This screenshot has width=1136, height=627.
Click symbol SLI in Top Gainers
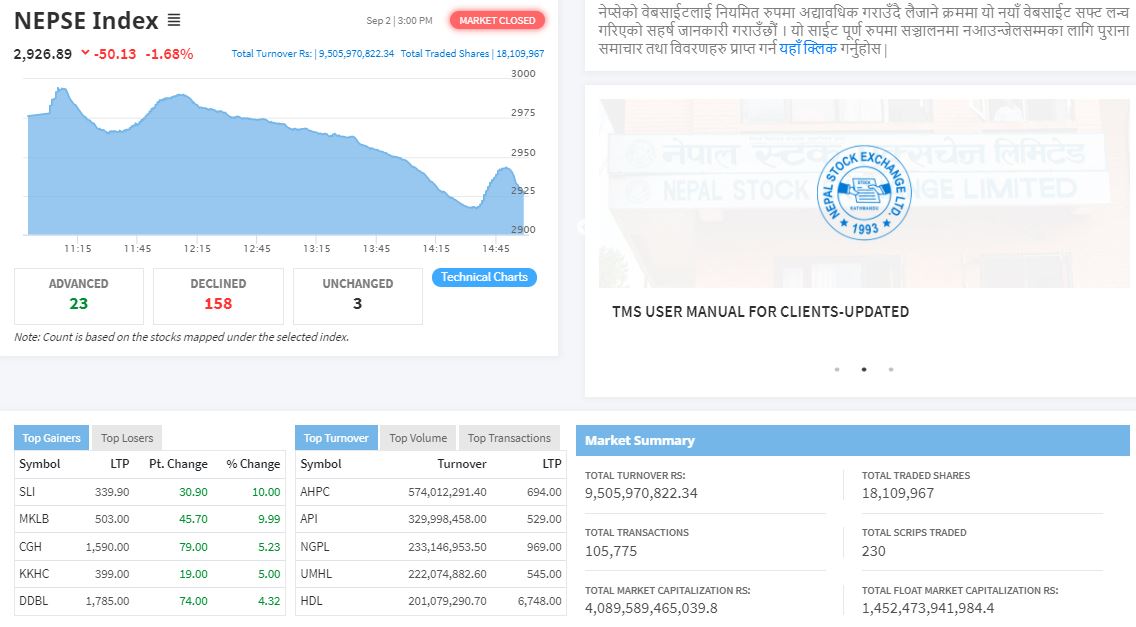tap(27, 491)
